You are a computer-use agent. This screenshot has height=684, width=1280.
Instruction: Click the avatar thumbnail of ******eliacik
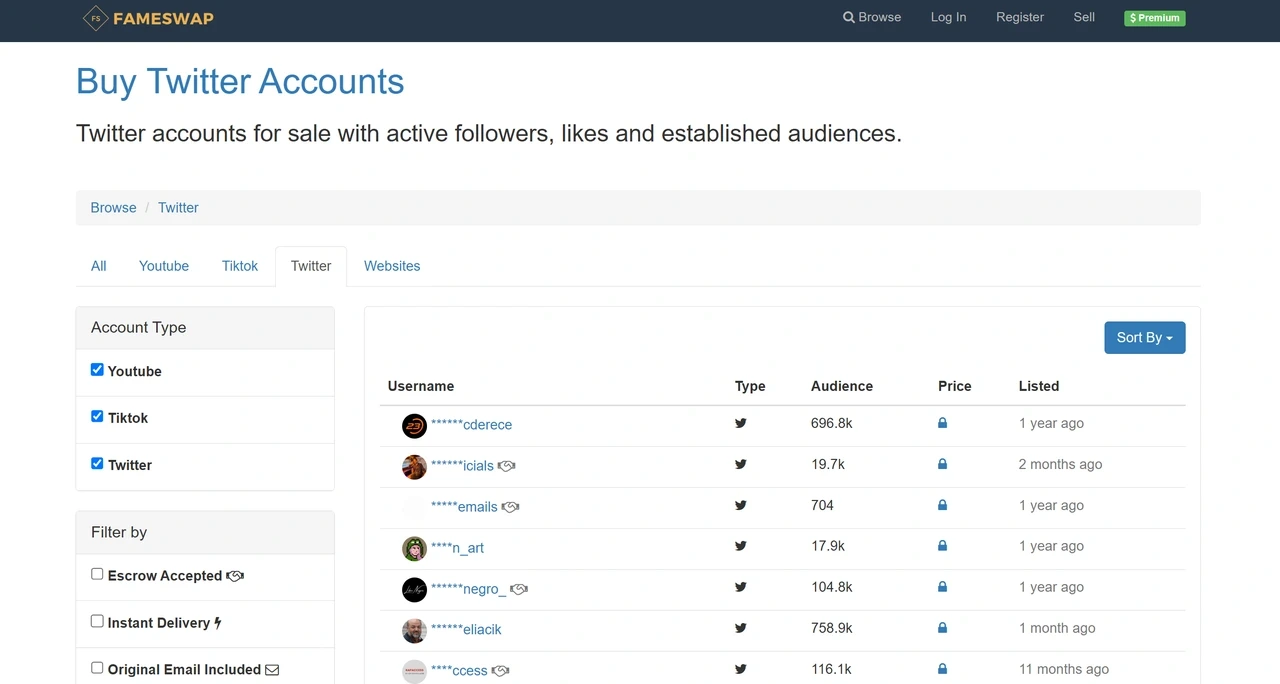click(414, 630)
